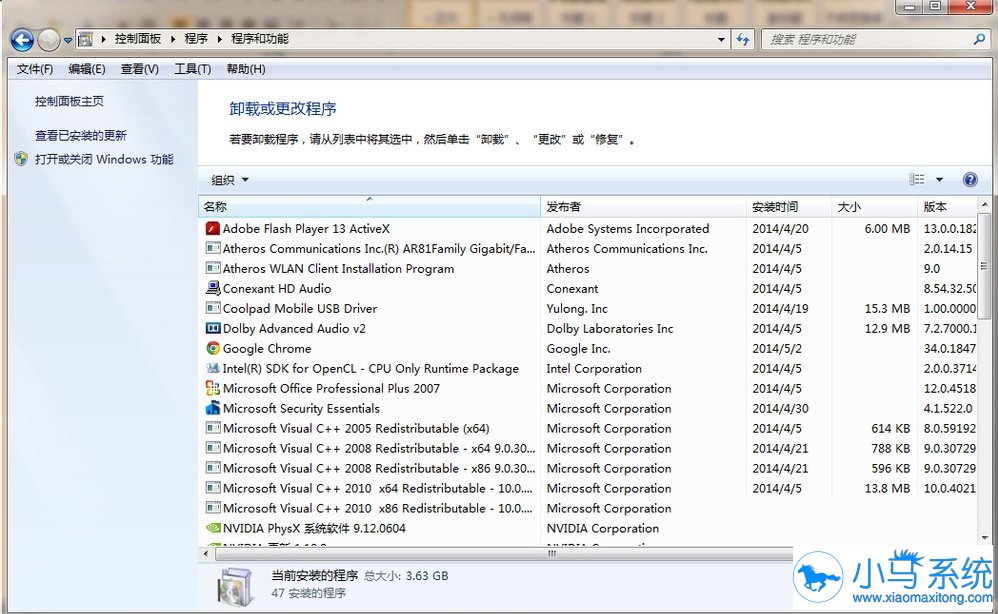Expand the arrow after 控制面板 breadcrumb
The image size is (998, 614).
(x=172, y=39)
